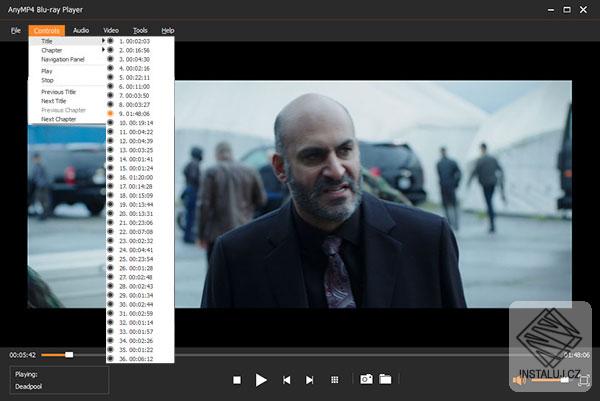The image size is (600, 401).
Task: Click the large Play triangle button
Action: (x=261, y=380)
